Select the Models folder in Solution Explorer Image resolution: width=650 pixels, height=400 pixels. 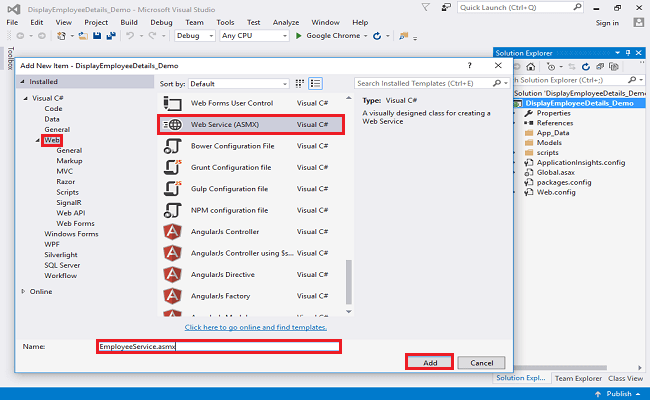point(549,143)
